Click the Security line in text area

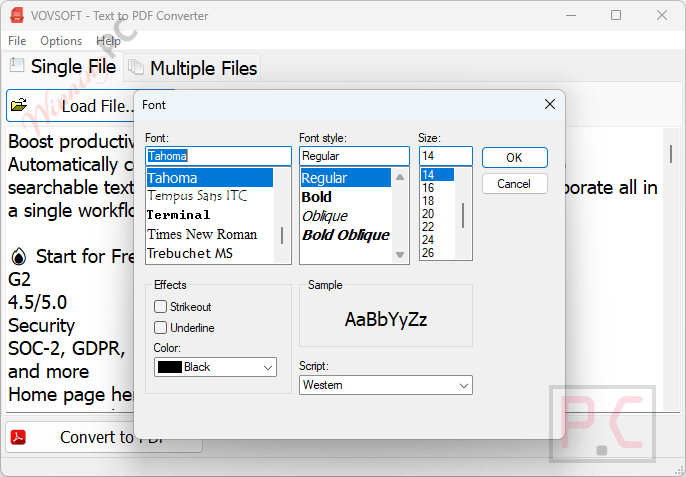[42, 326]
